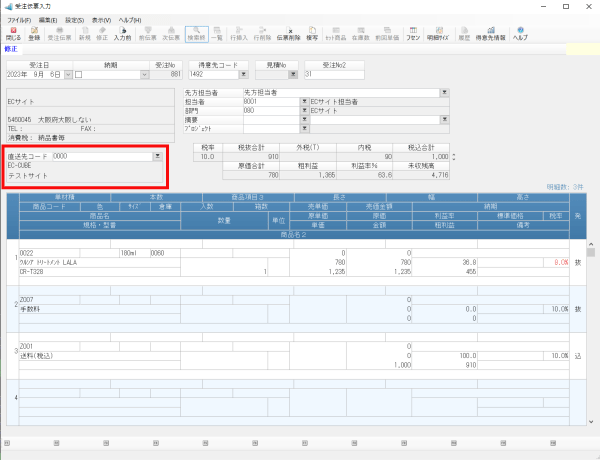Go to previous slip with 前伝票 icon
This screenshot has height=460, width=600.
[x=148, y=34]
